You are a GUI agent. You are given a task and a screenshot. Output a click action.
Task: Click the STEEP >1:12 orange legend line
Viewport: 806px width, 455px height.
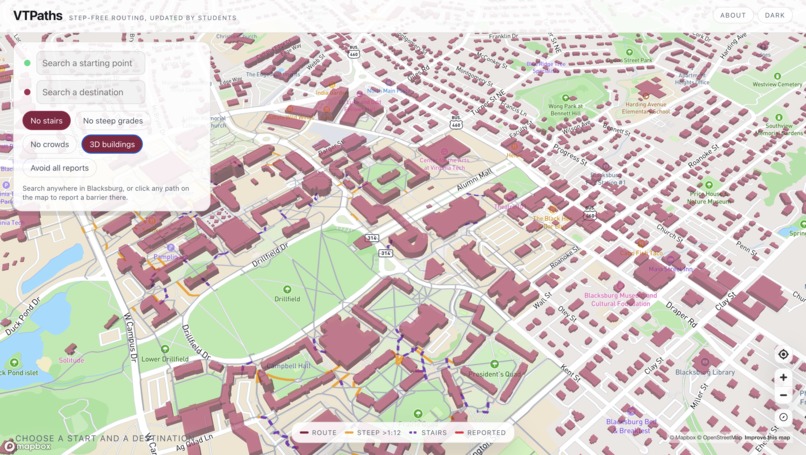pos(349,433)
